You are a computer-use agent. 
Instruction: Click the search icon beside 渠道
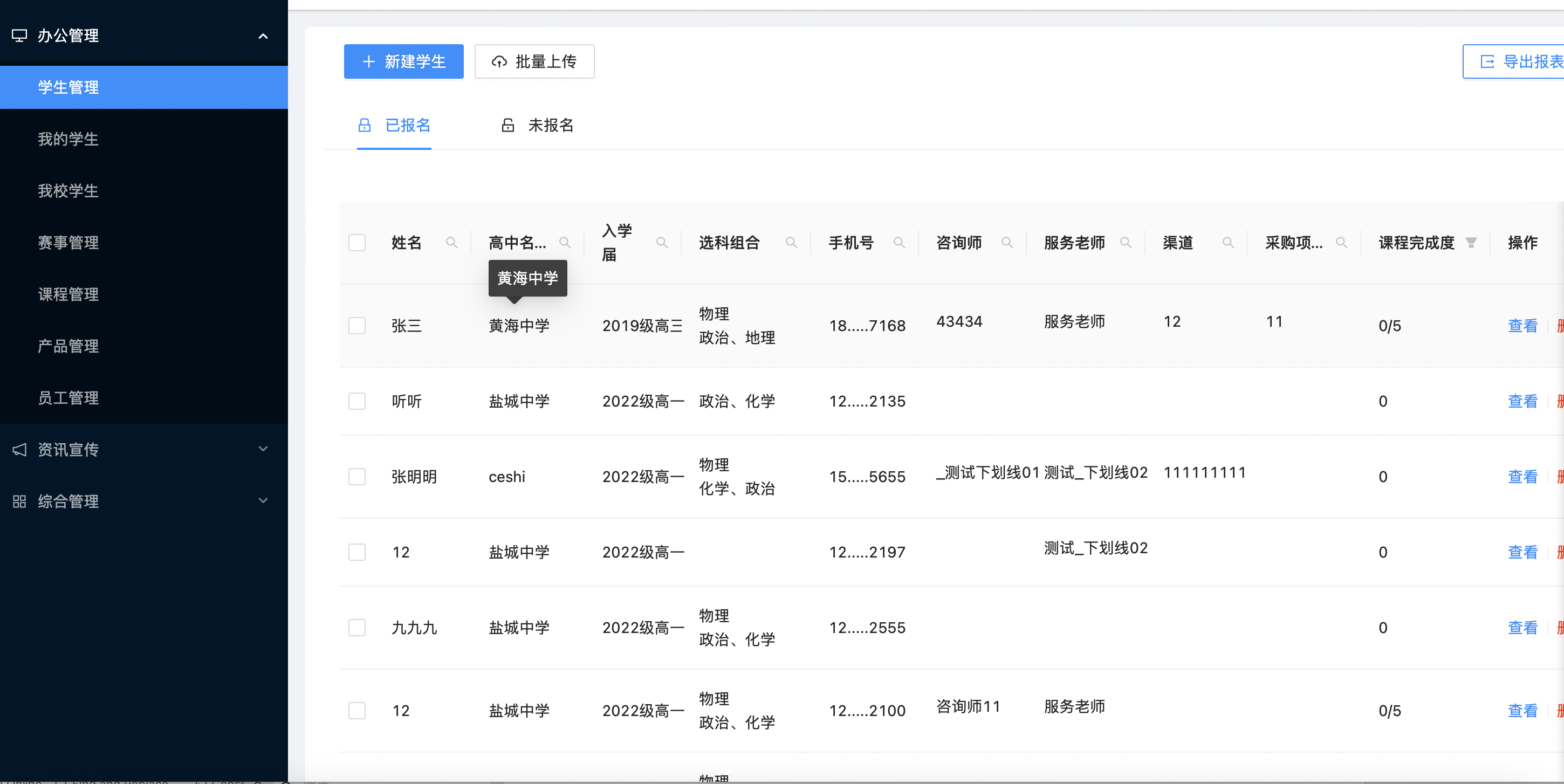(1227, 243)
